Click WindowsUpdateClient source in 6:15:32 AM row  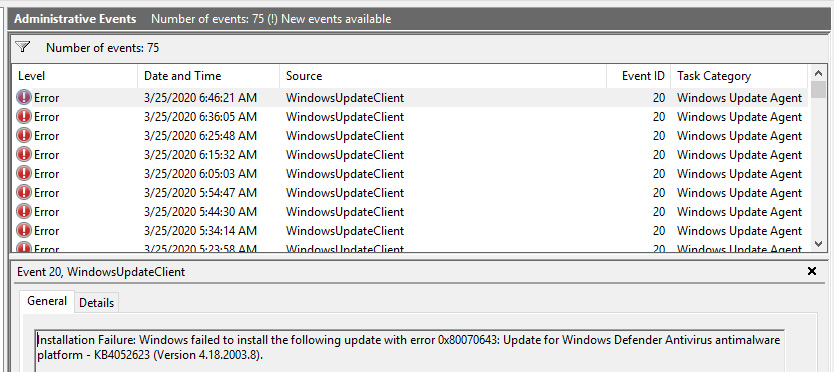click(345, 155)
